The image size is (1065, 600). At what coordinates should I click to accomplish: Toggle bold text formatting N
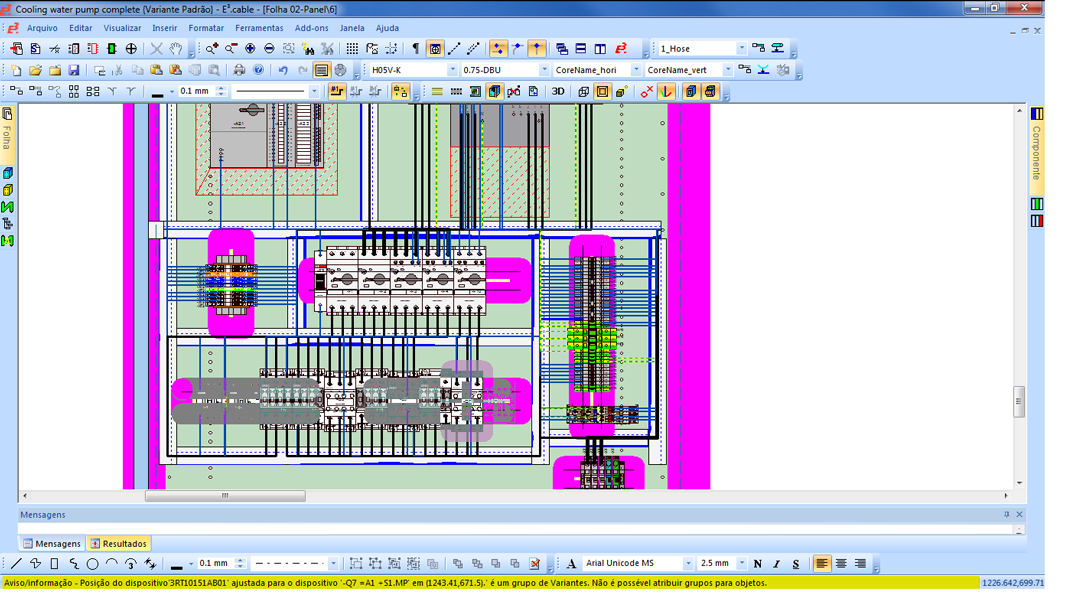pyautogui.click(x=757, y=563)
